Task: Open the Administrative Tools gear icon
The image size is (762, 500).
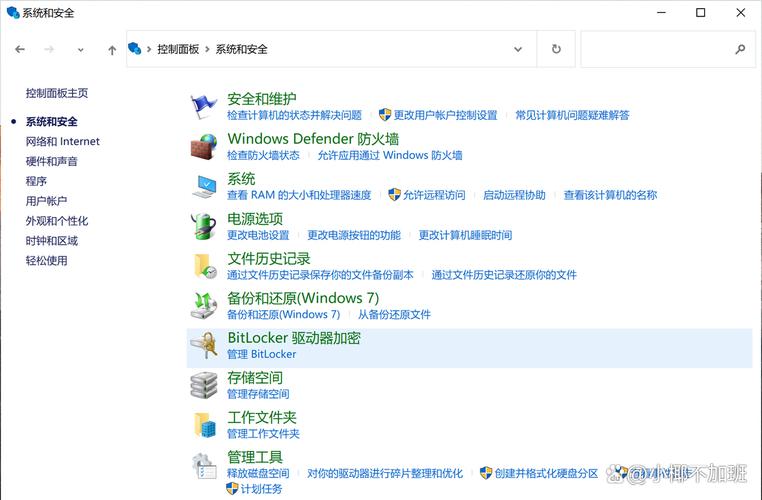Action: (204, 466)
